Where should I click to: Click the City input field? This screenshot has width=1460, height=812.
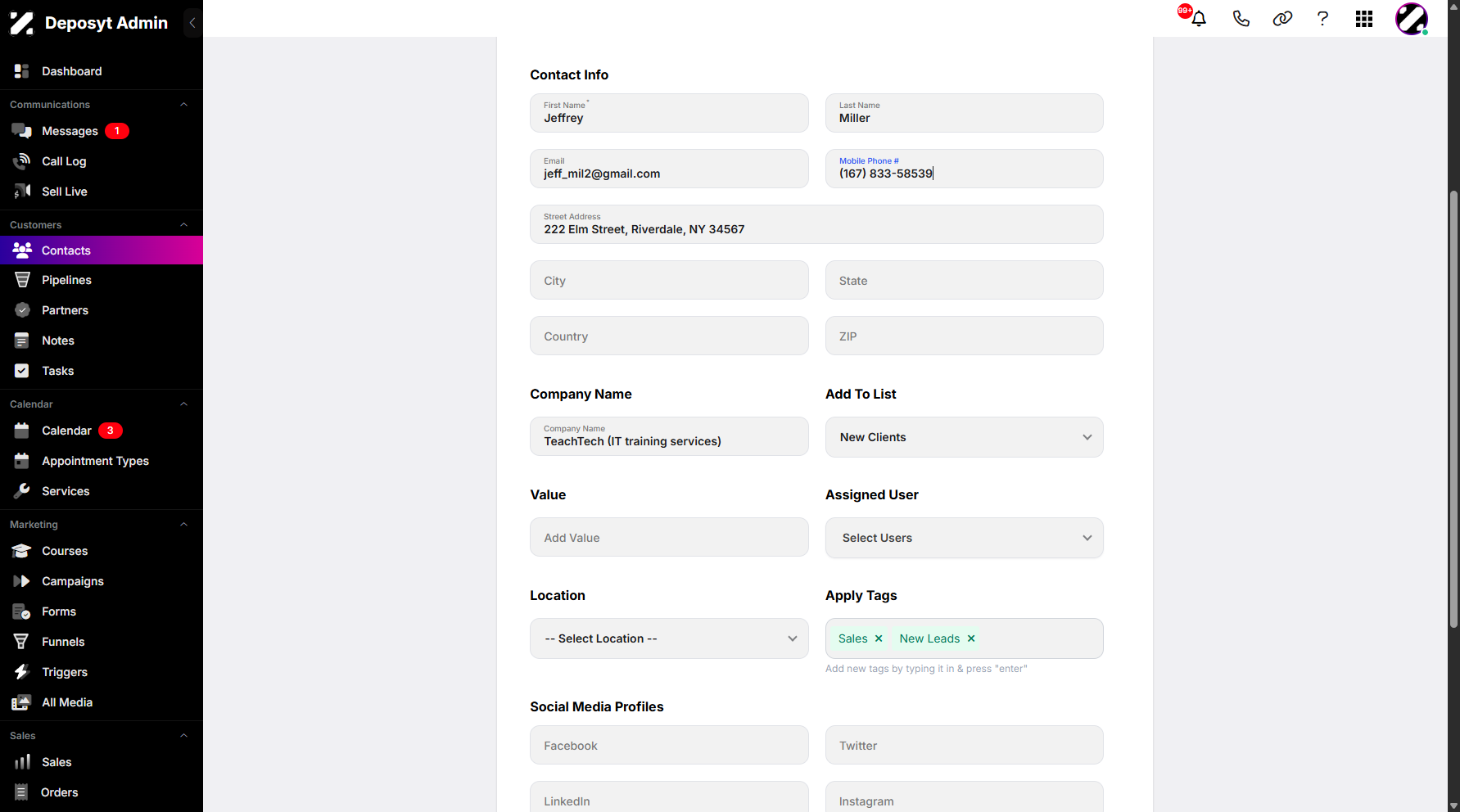tap(669, 280)
